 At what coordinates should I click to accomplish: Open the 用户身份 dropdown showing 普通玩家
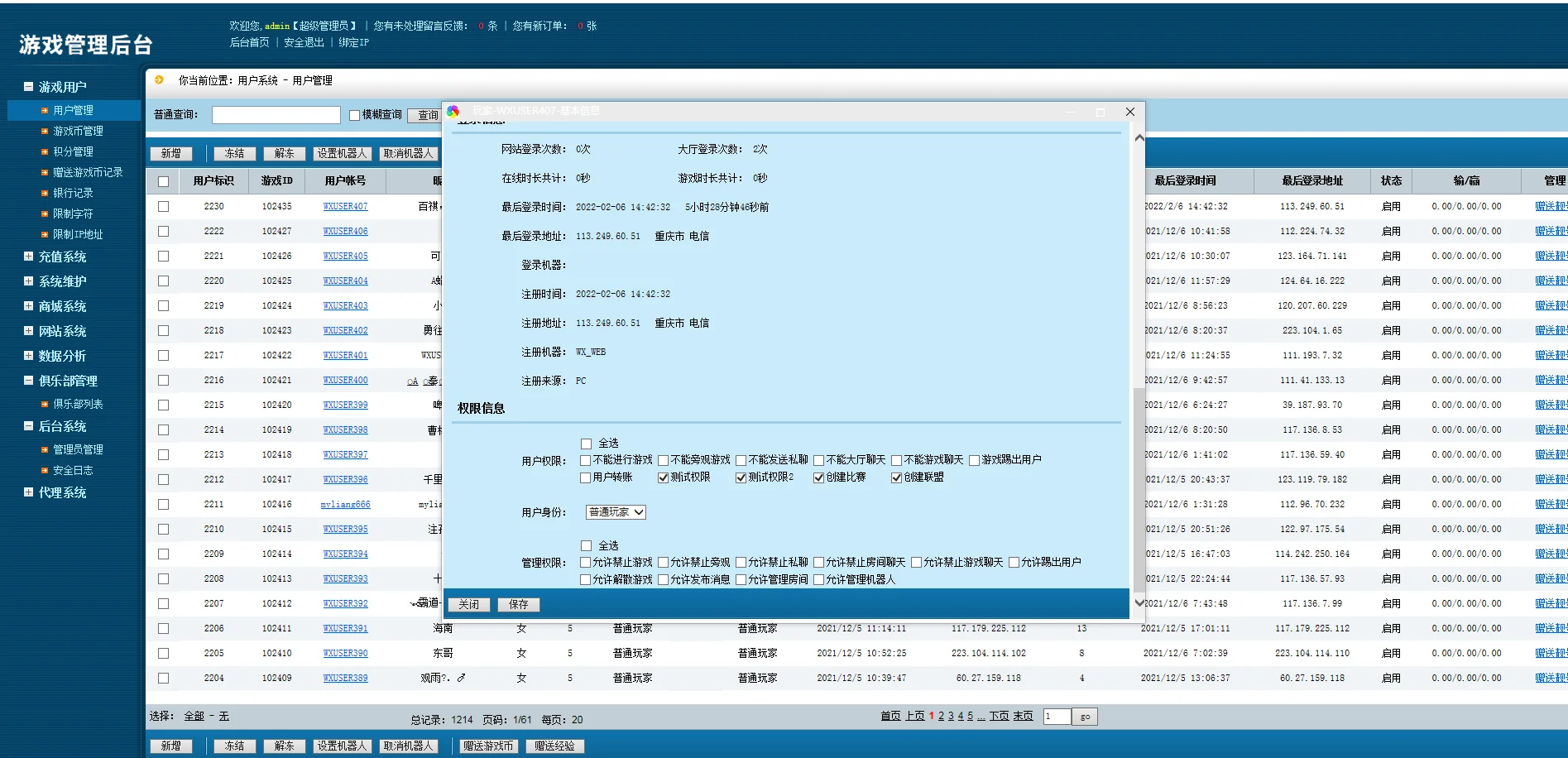click(x=616, y=512)
